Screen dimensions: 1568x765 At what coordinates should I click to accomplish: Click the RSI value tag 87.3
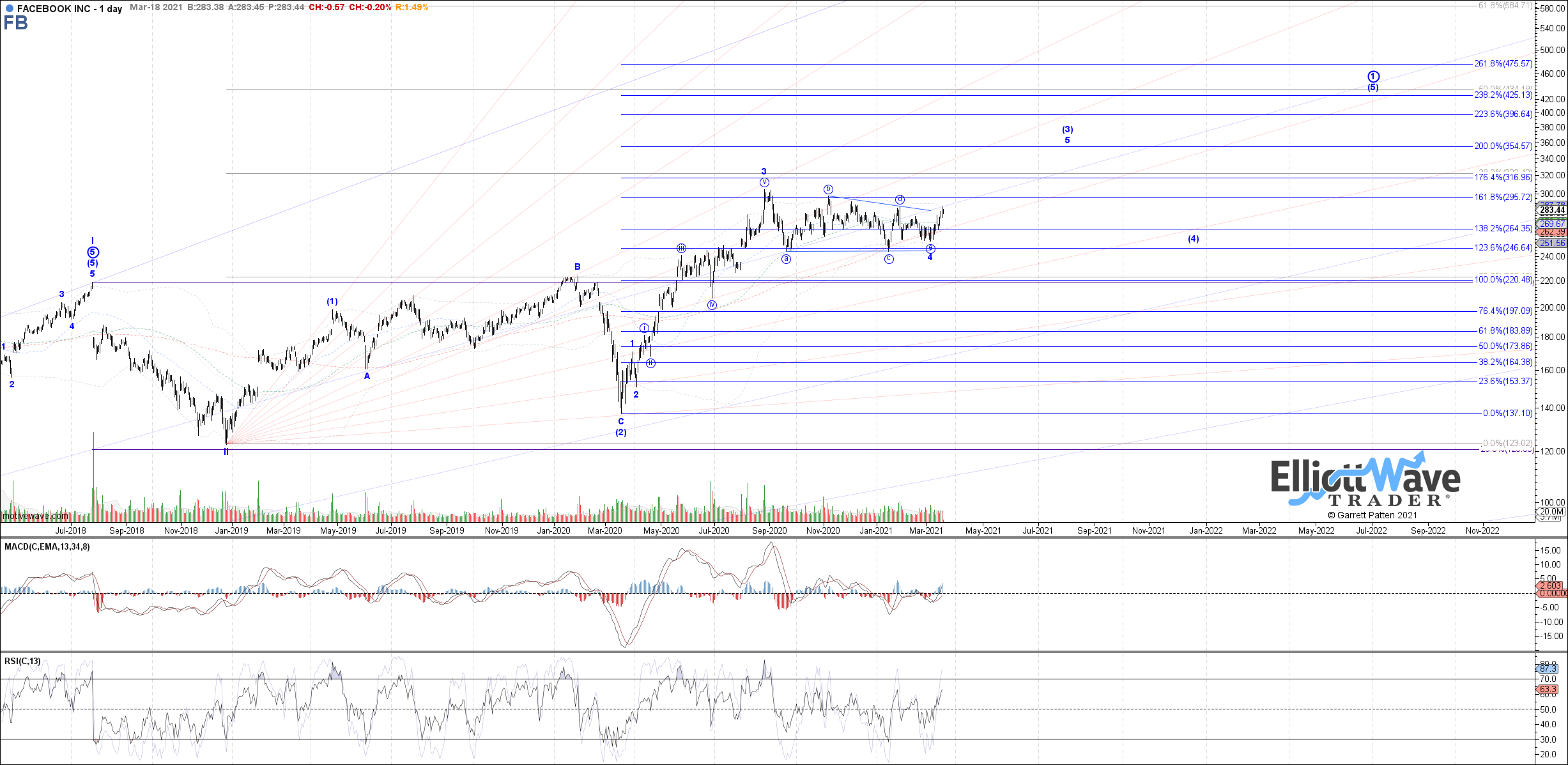pyautogui.click(x=1548, y=668)
